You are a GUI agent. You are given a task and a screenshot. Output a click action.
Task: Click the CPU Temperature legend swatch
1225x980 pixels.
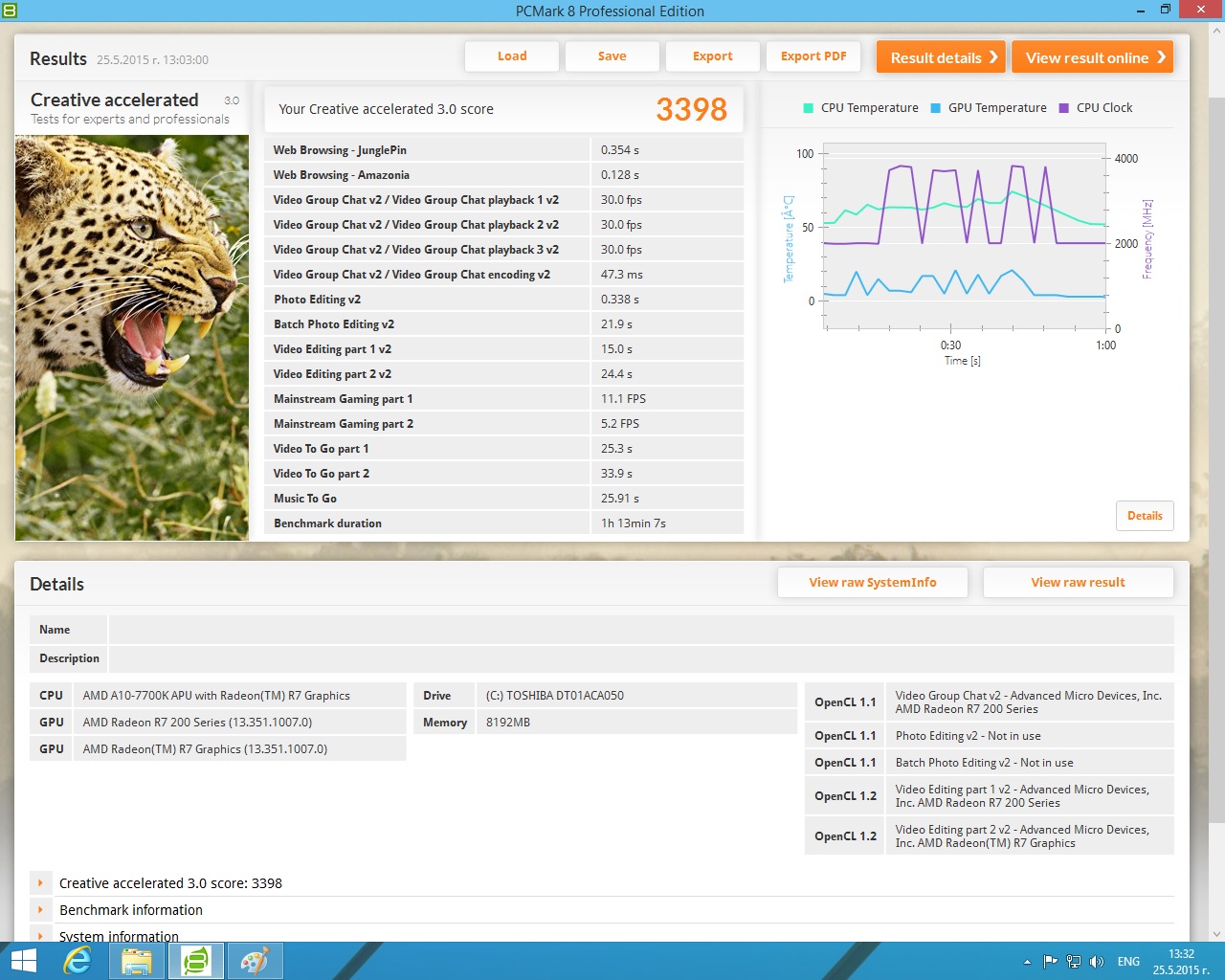tap(809, 108)
